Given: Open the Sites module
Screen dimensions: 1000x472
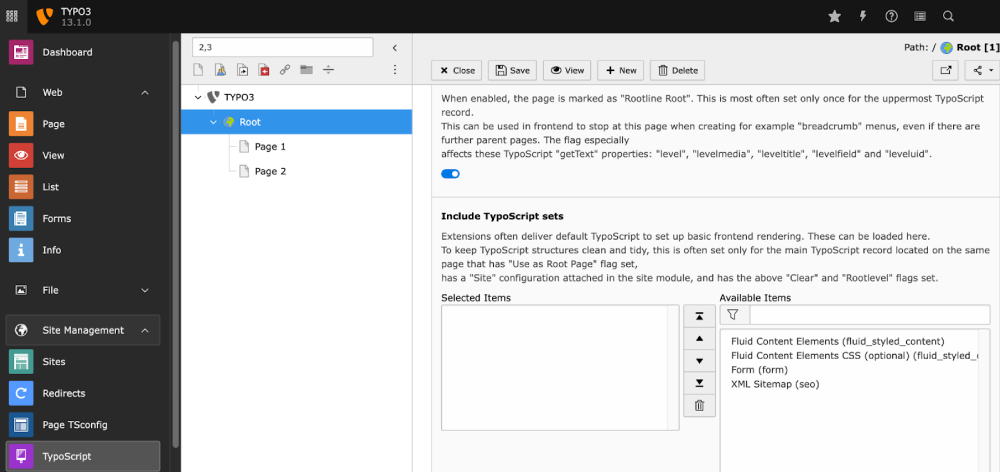Looking at the screenshot, I should pos(83,362).
